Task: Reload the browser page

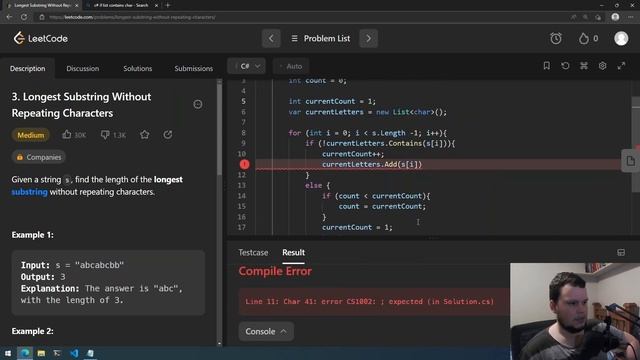Action: coord(24,17)
